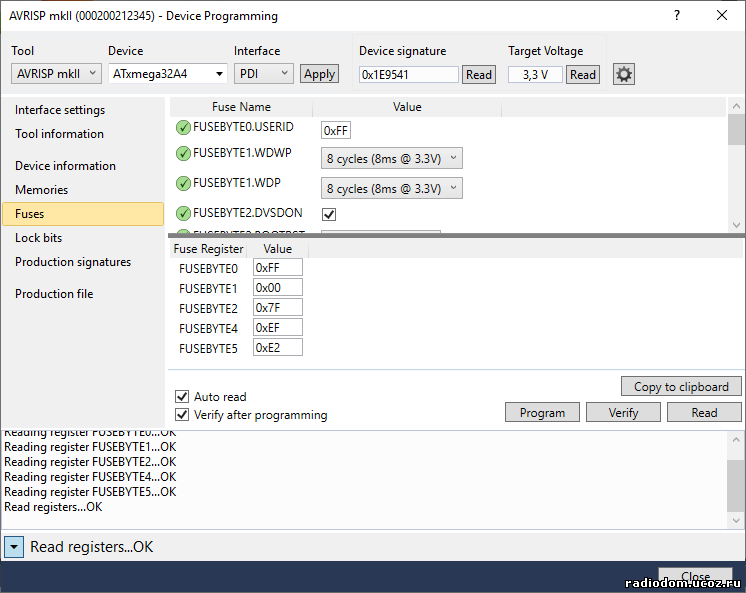Disable Verify after programming checkbox
746x593 pixels.
(182, 415)
